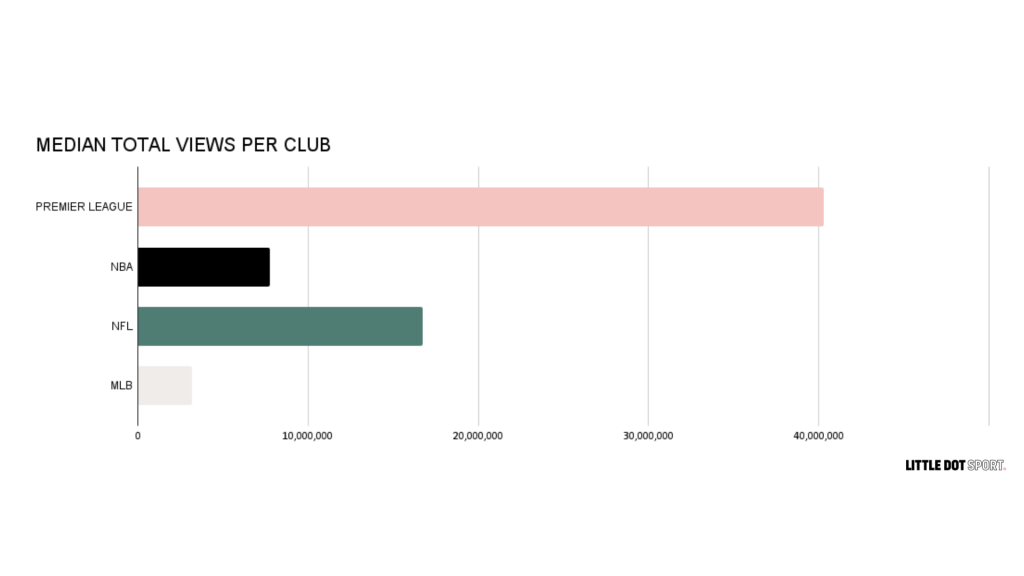Click the Little Dot Sport logo

955,465
